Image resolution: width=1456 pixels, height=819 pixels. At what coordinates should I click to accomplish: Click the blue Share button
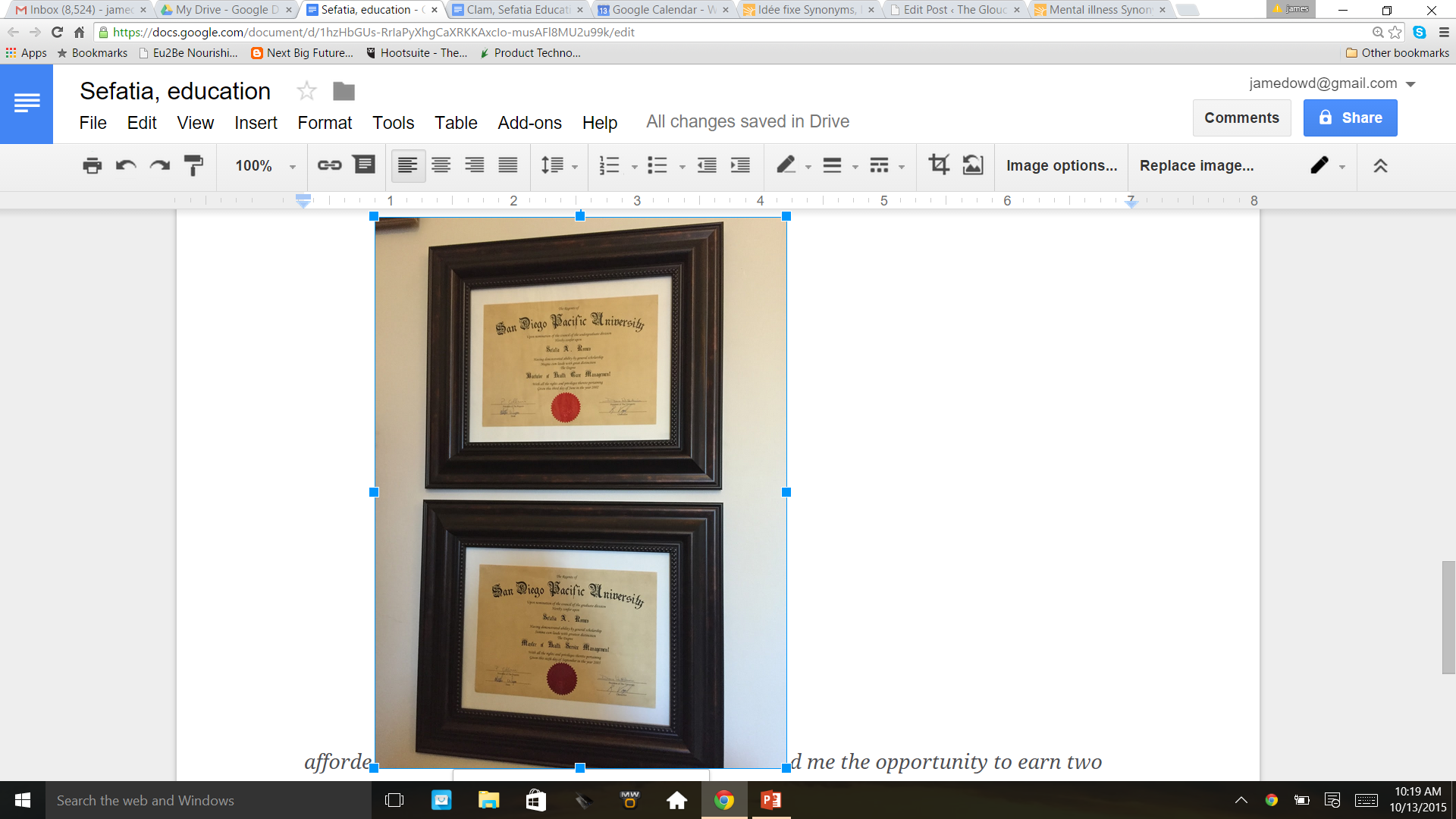coord(1350,118)
